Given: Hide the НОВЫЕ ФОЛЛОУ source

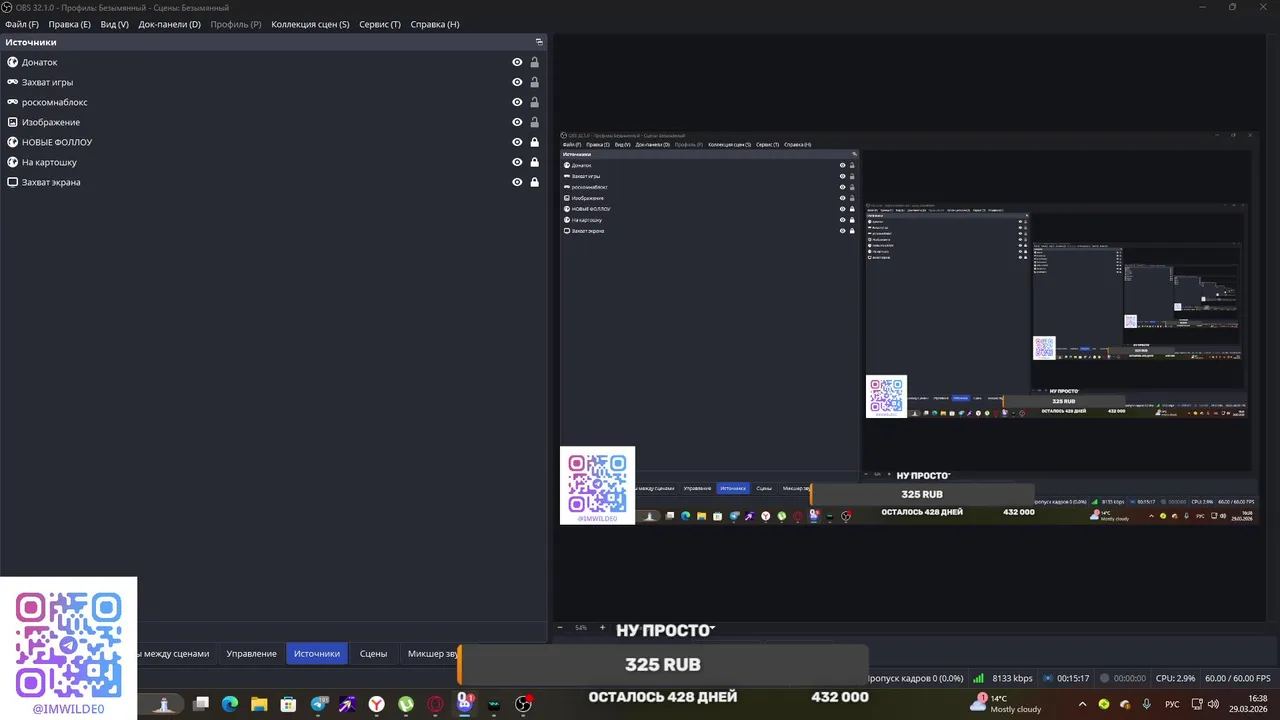Looking at the screenshot, I should pos(517,142).
